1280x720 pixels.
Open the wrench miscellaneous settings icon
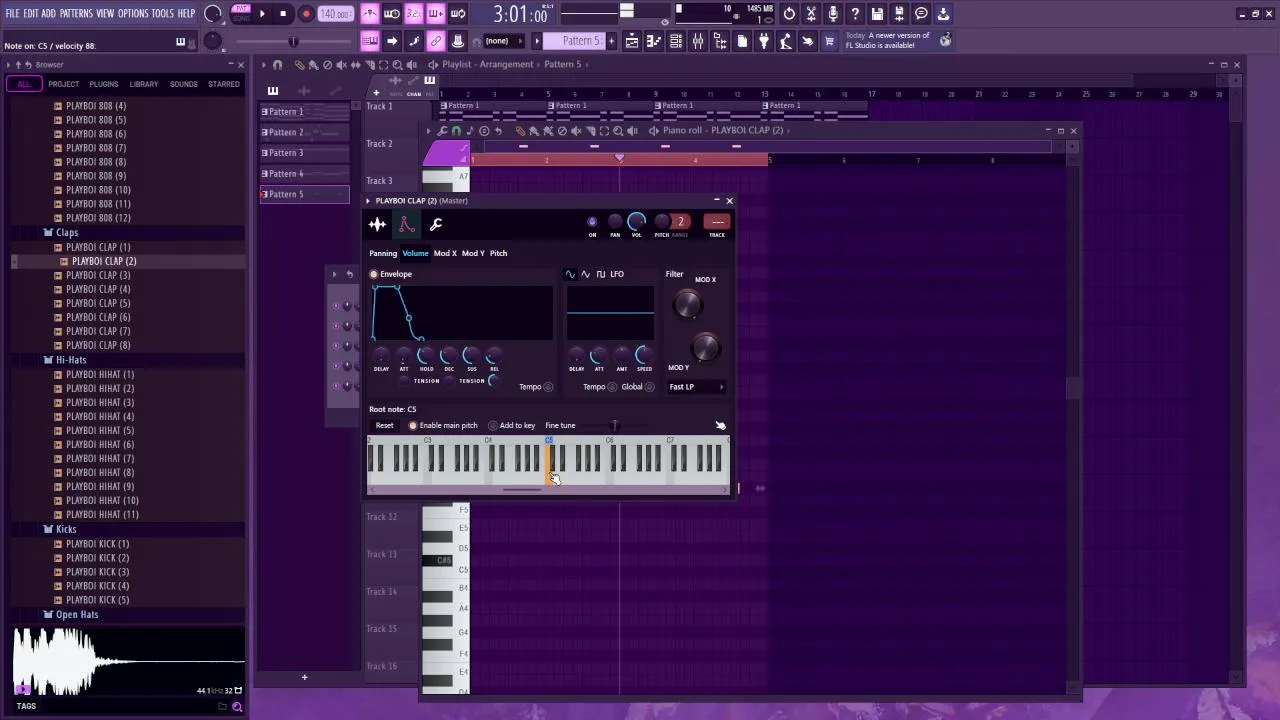[436, 225]
